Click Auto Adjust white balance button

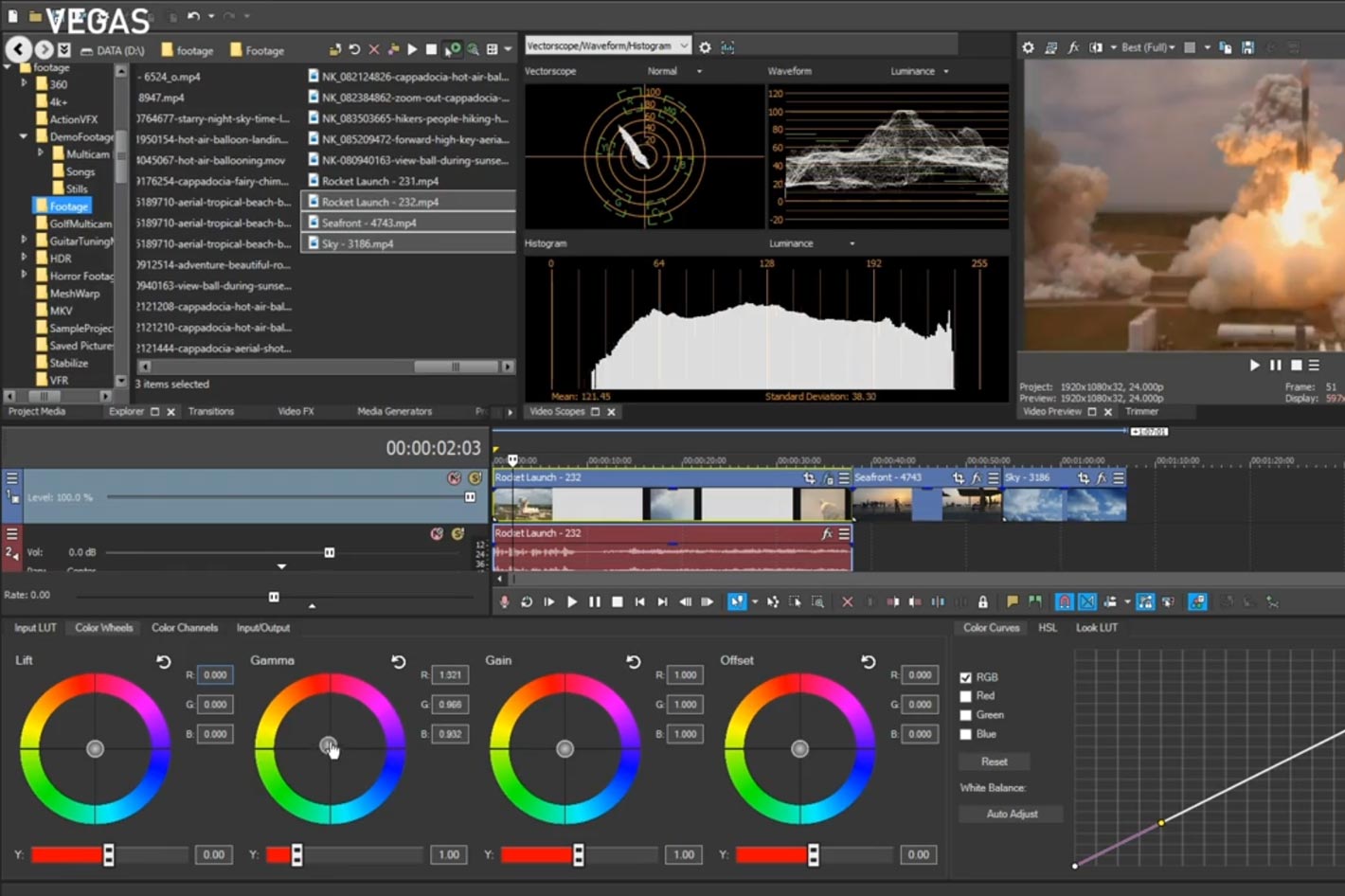[1012, 814]
